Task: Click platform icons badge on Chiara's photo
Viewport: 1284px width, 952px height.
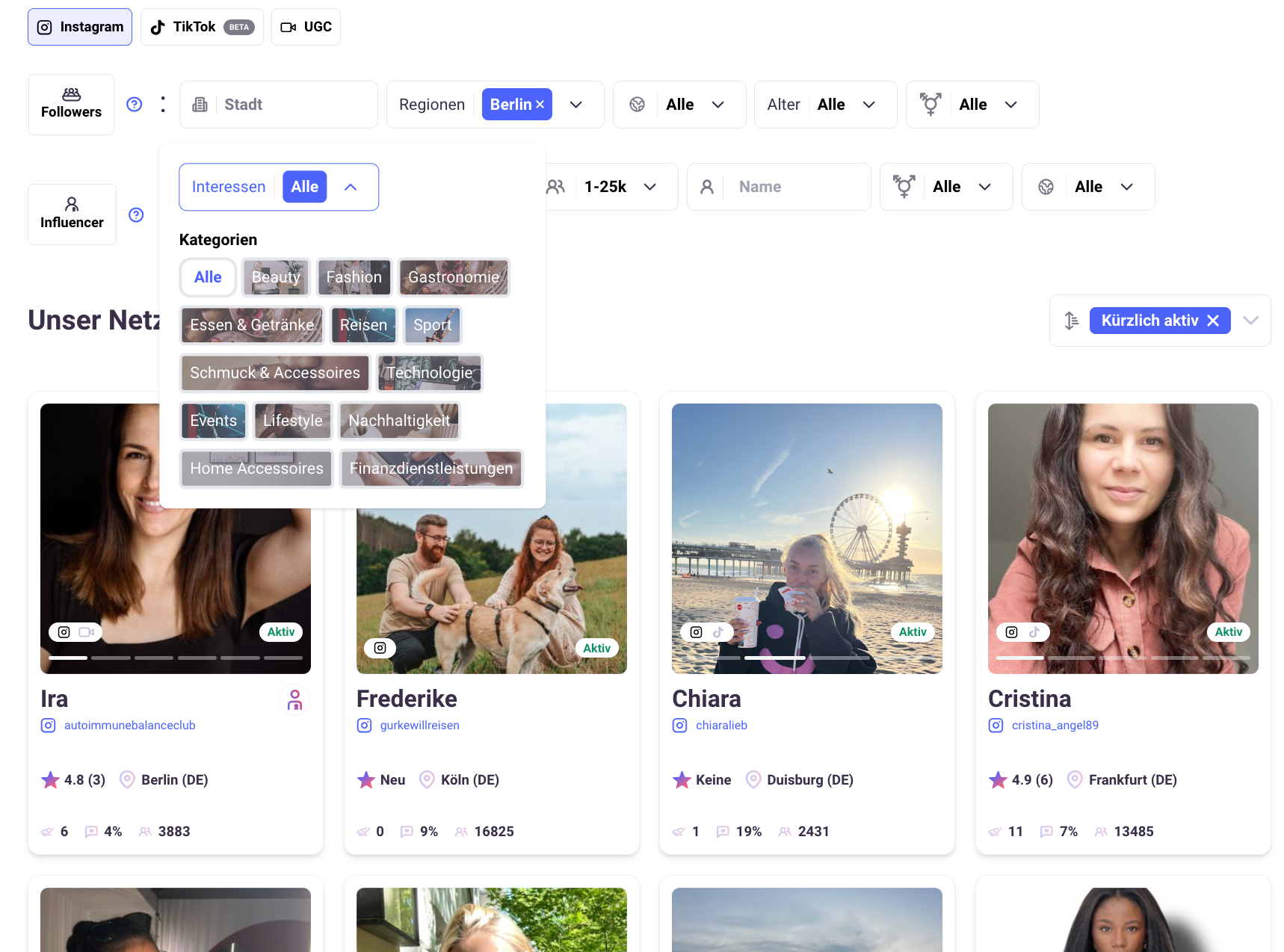Action: [707, 632]
